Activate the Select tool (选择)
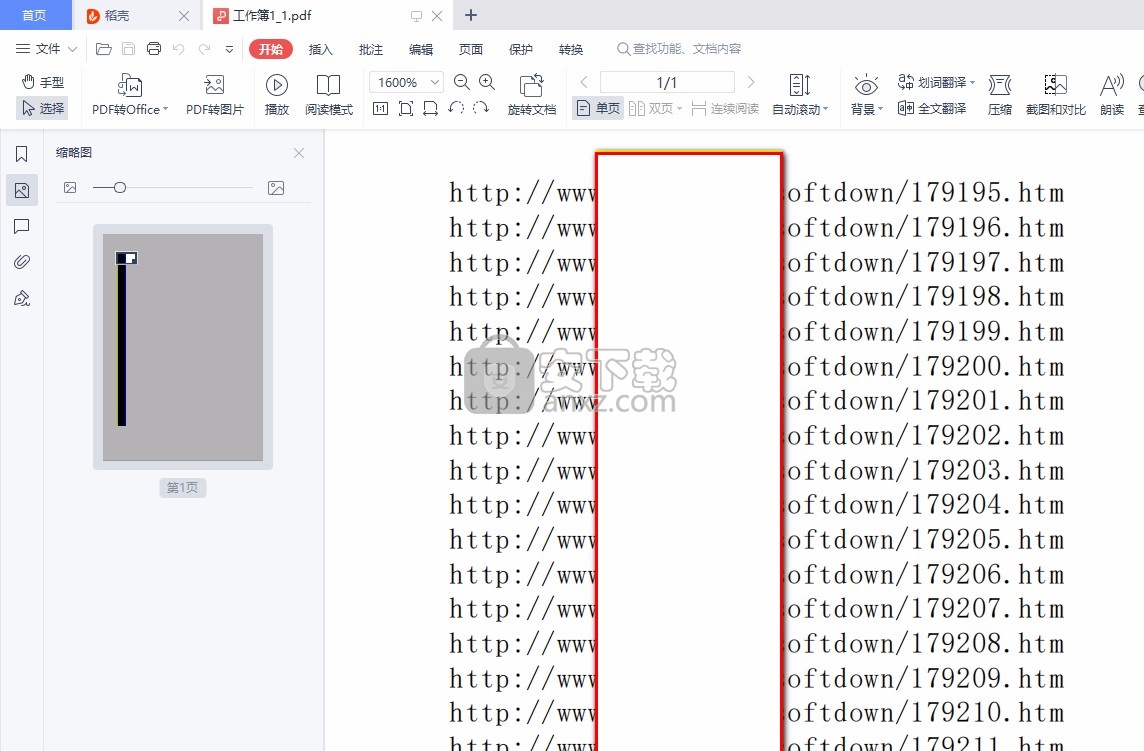The height and width of the screenshot is (751, 1144). point(42,108)
